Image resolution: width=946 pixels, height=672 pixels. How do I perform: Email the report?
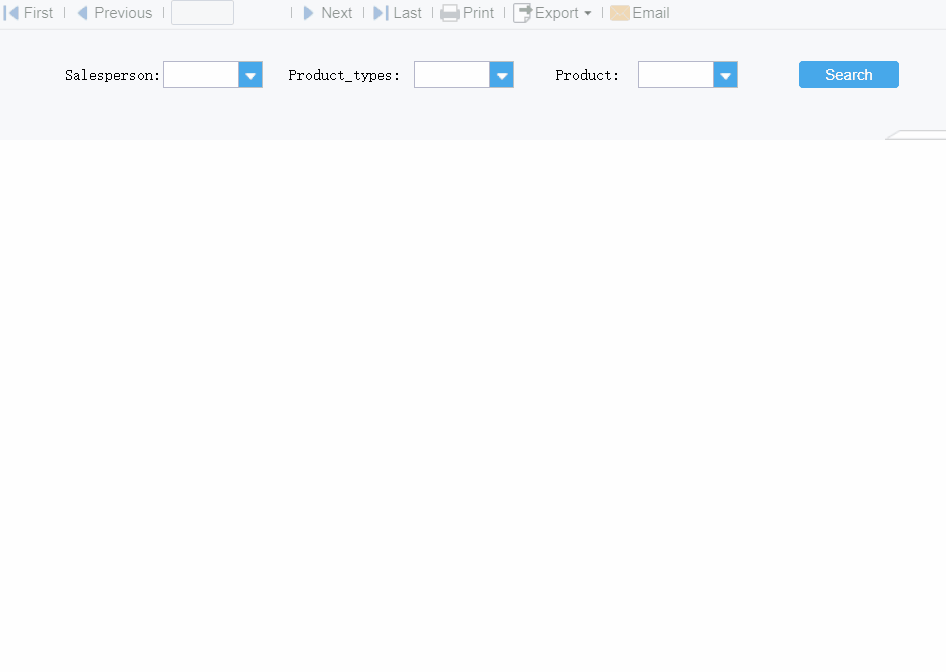click(639, 13)
